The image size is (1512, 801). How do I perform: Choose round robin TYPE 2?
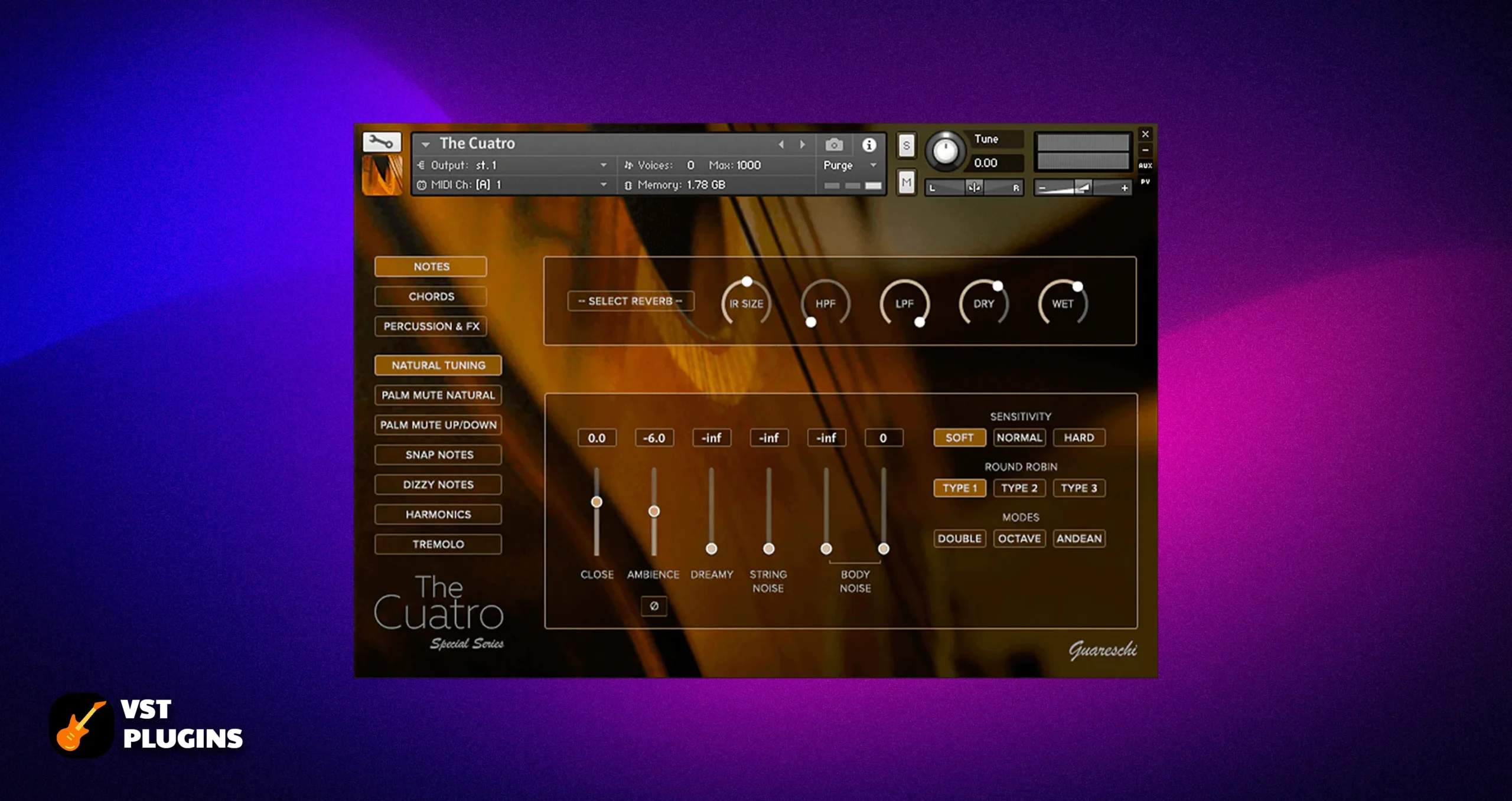coord(1019,488)
